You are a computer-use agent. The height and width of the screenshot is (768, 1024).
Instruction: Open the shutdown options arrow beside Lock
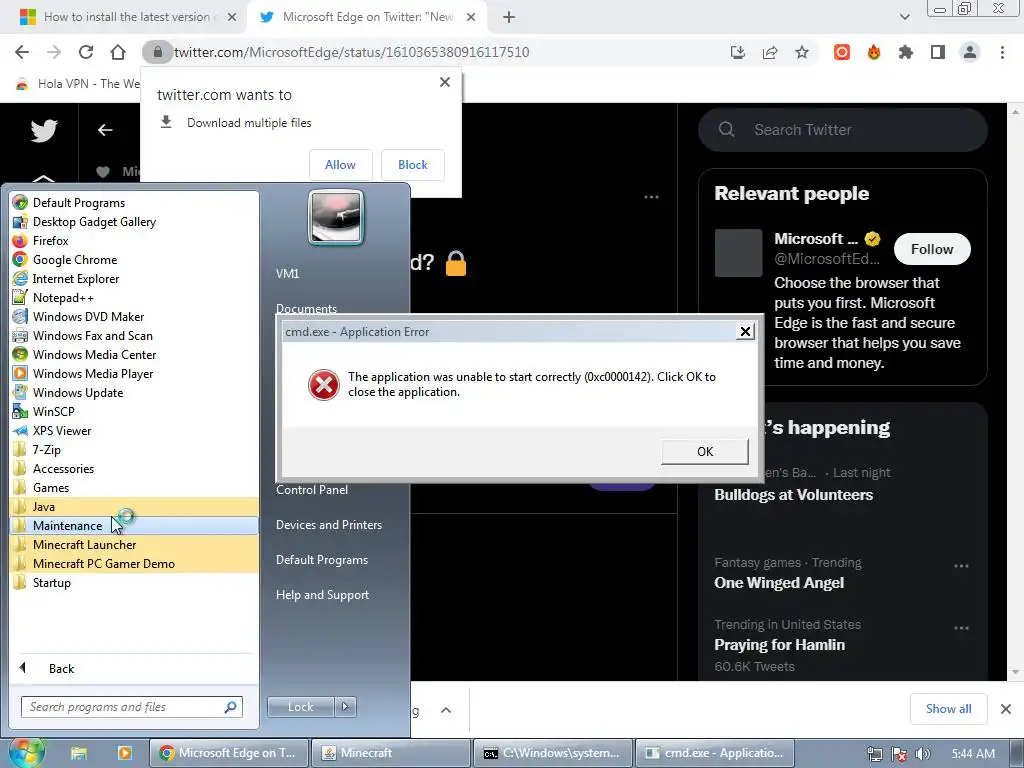[345, 707]
